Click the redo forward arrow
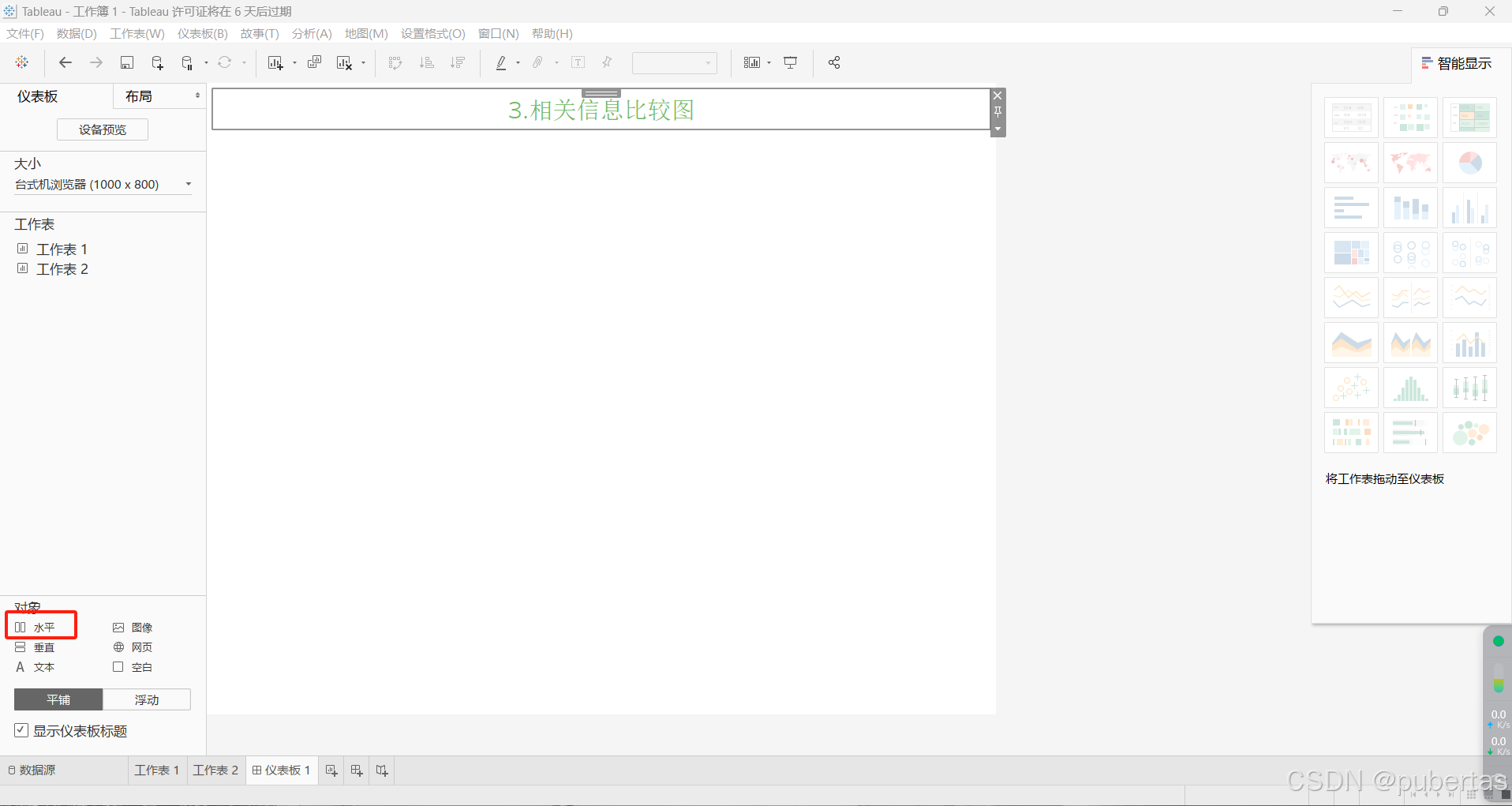This screenshot has width=1512, height=806. (96, 62)
